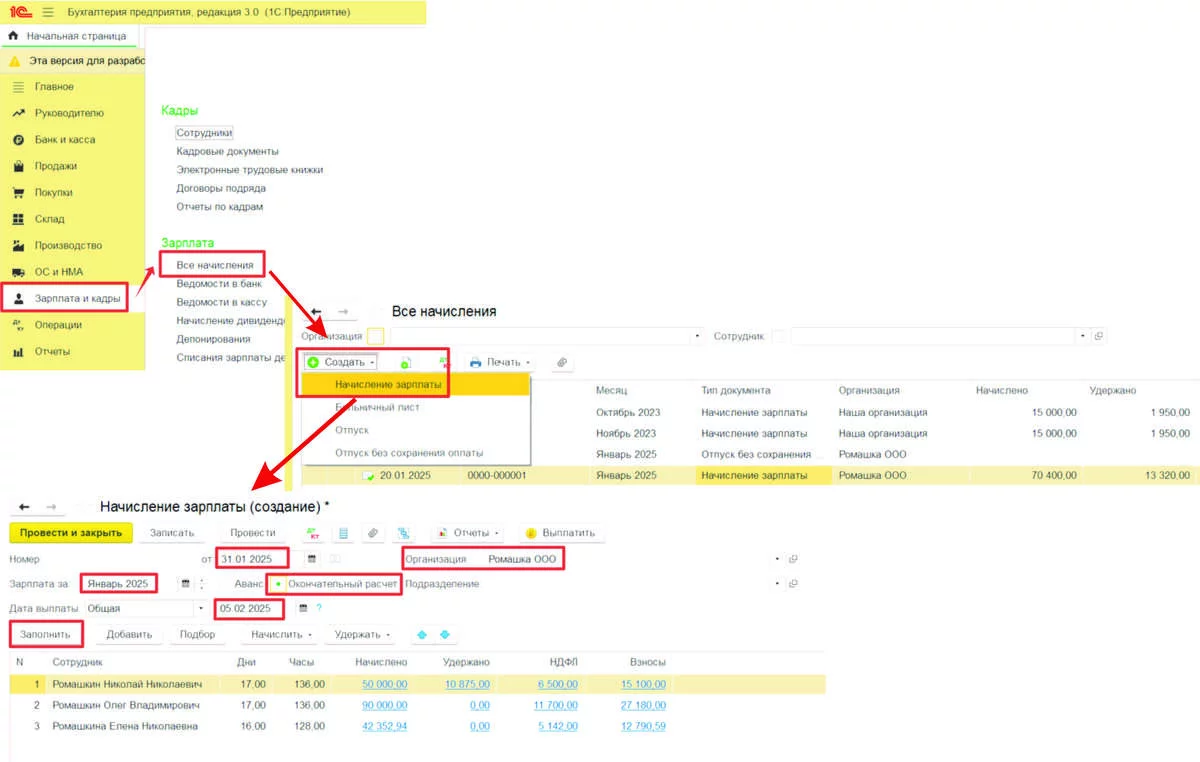Click the Провести button

pyautogui.click(x=252, y=533)
